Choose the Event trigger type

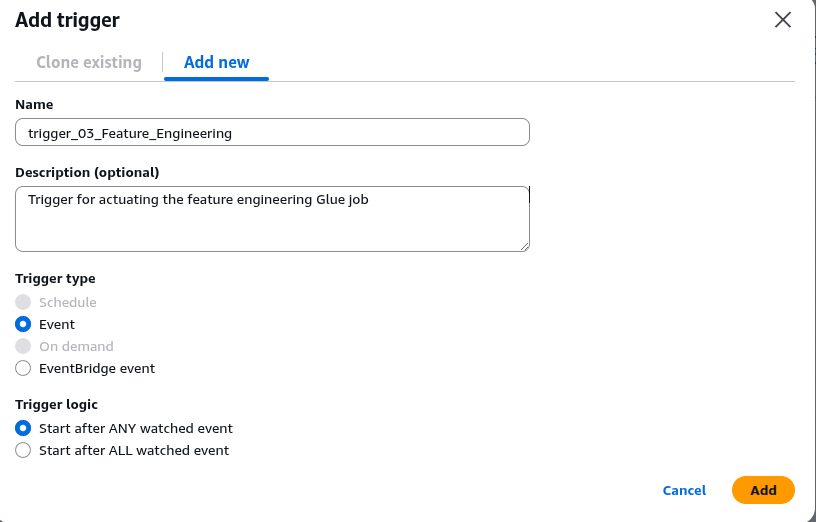tap(24, 324)
